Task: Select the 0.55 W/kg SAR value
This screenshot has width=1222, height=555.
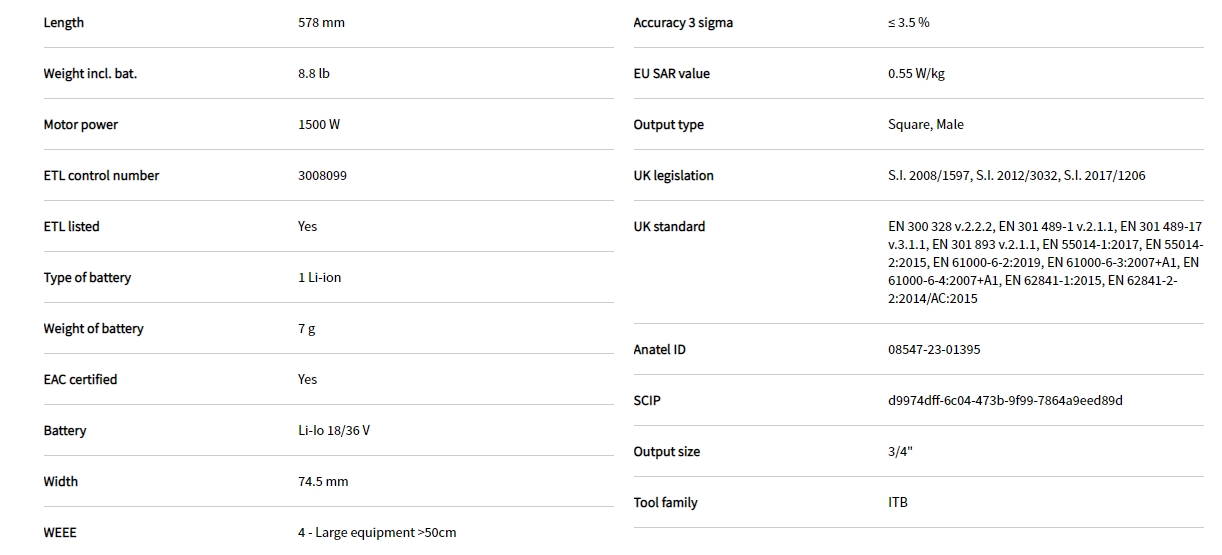Action: (x=918, y=73)
